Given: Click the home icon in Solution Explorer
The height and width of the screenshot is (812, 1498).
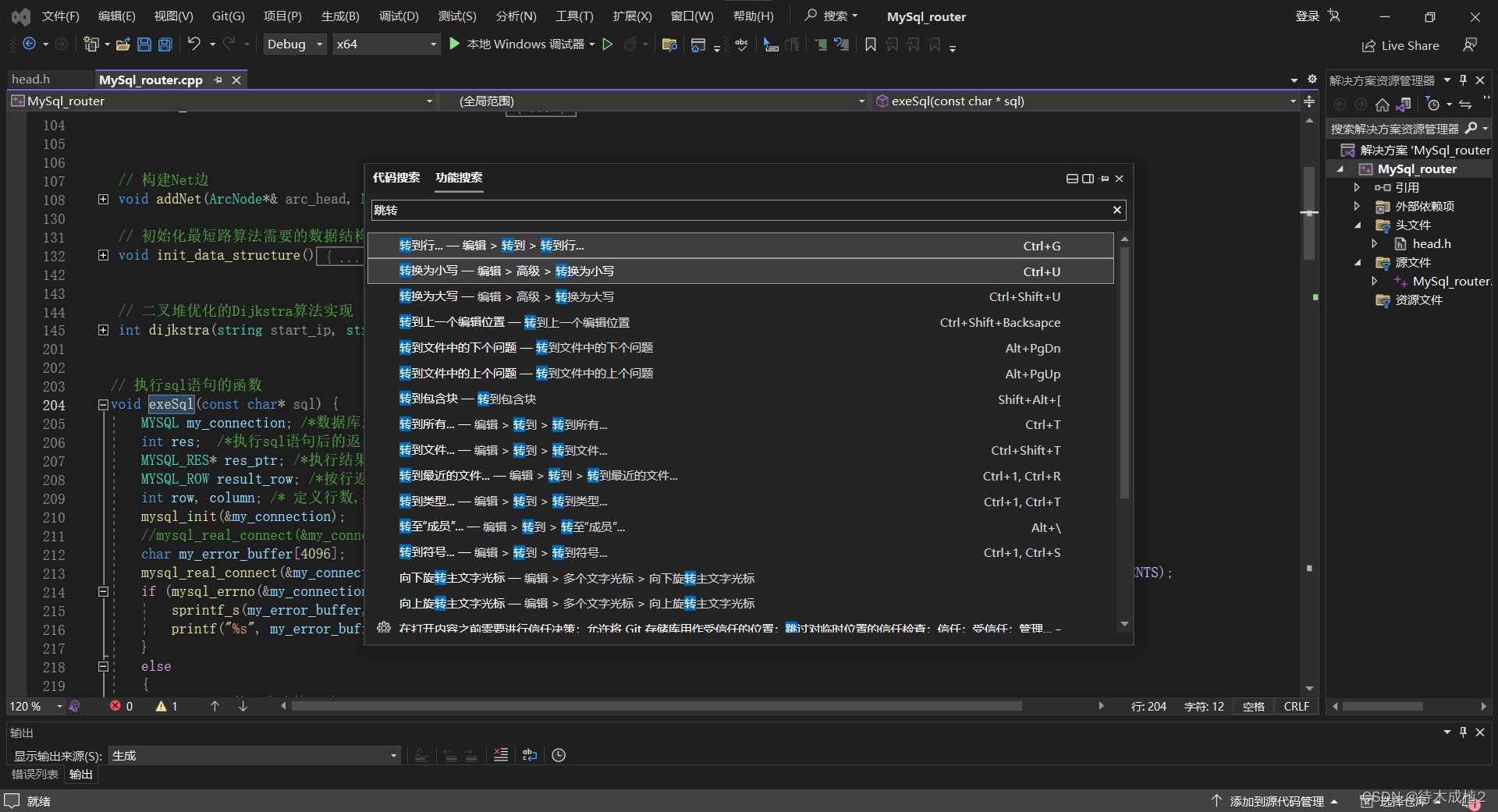Looking at the screenshot, I should [x=1383, y=105].
